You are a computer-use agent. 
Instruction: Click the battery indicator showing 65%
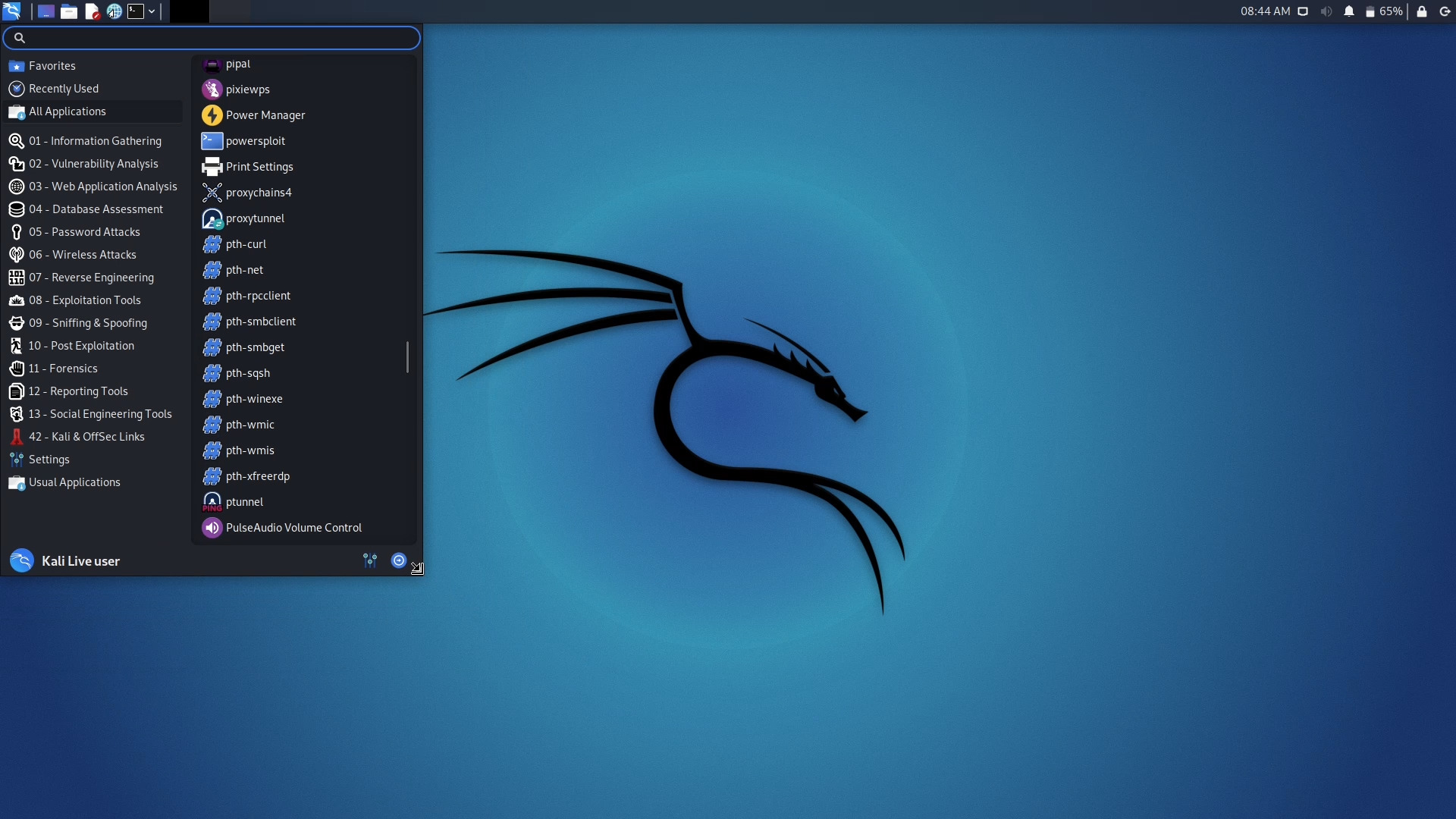pyautogui.click(x=1385, y=11)
